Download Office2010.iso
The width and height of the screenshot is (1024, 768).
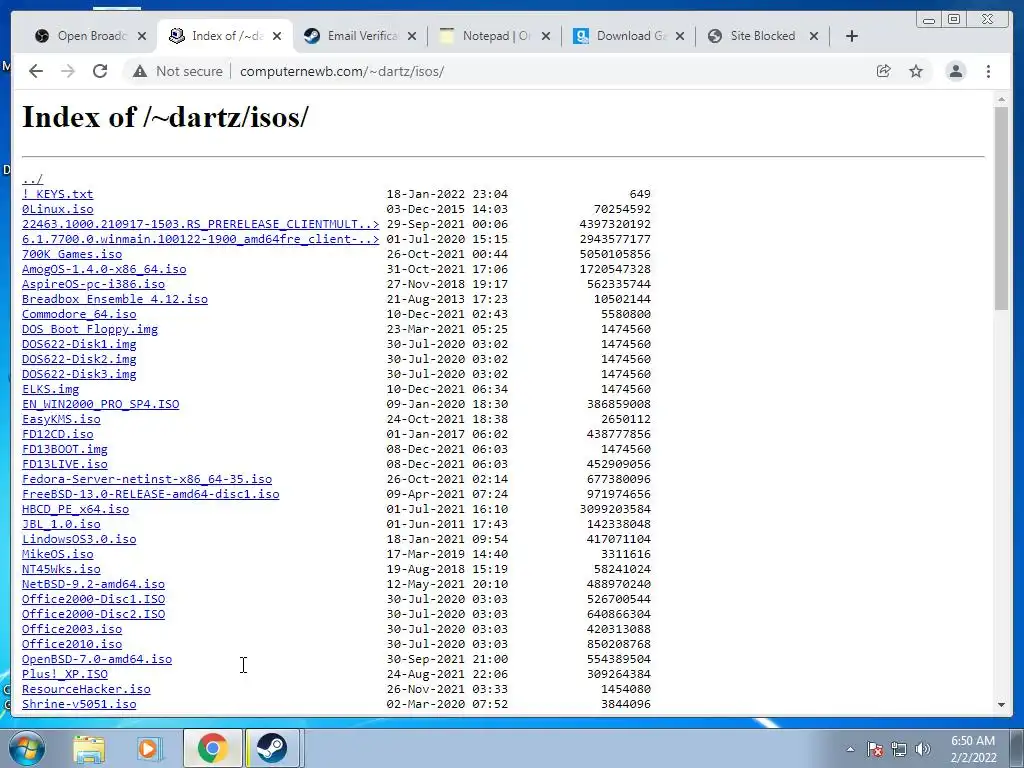[x=72, y=645]
